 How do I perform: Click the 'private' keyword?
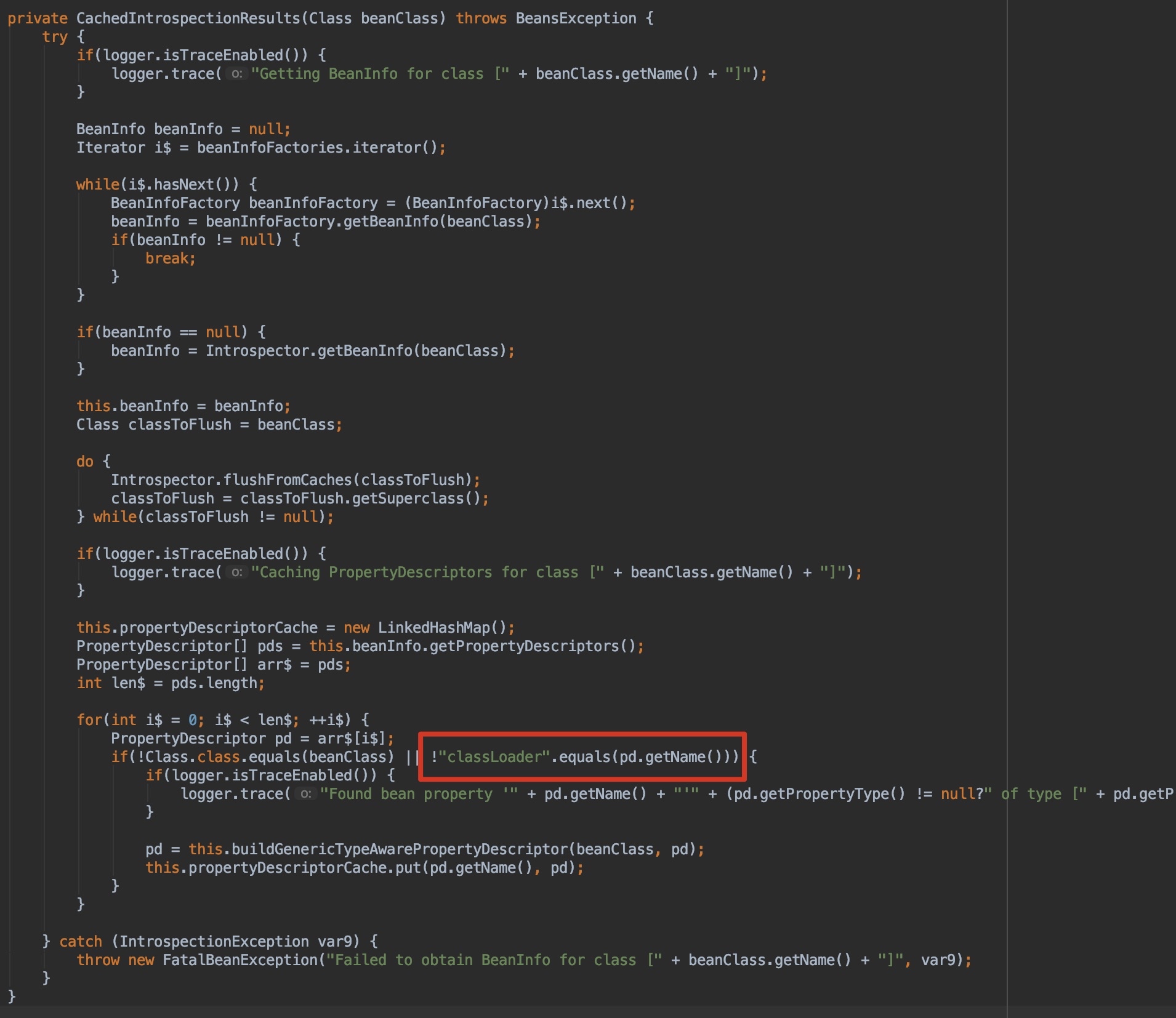click(x=38, y=18)
